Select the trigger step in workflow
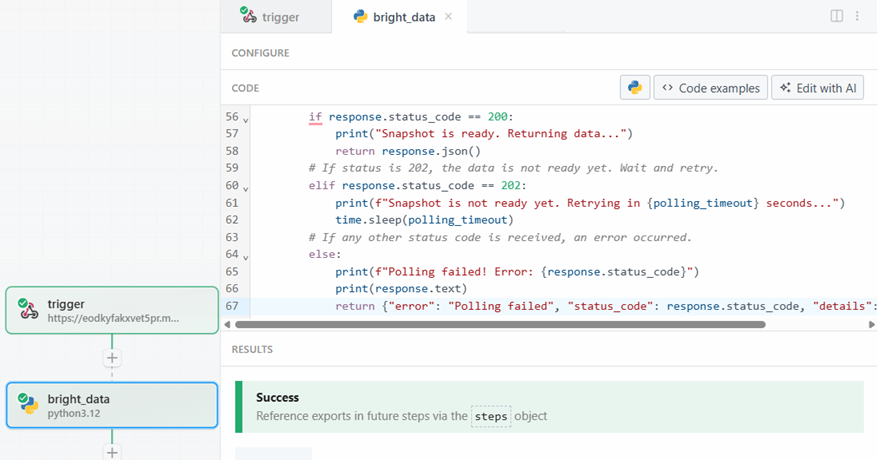 tap(112, 310)
